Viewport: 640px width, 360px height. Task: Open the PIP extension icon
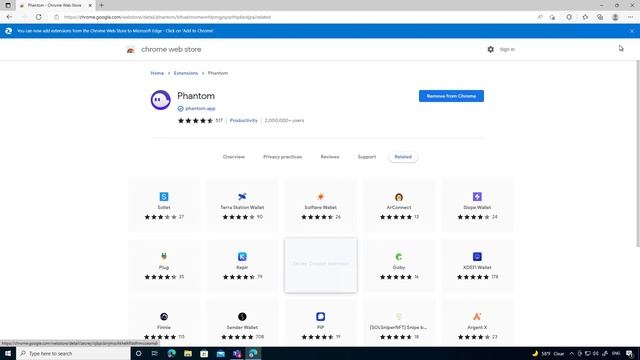point(320,316)
